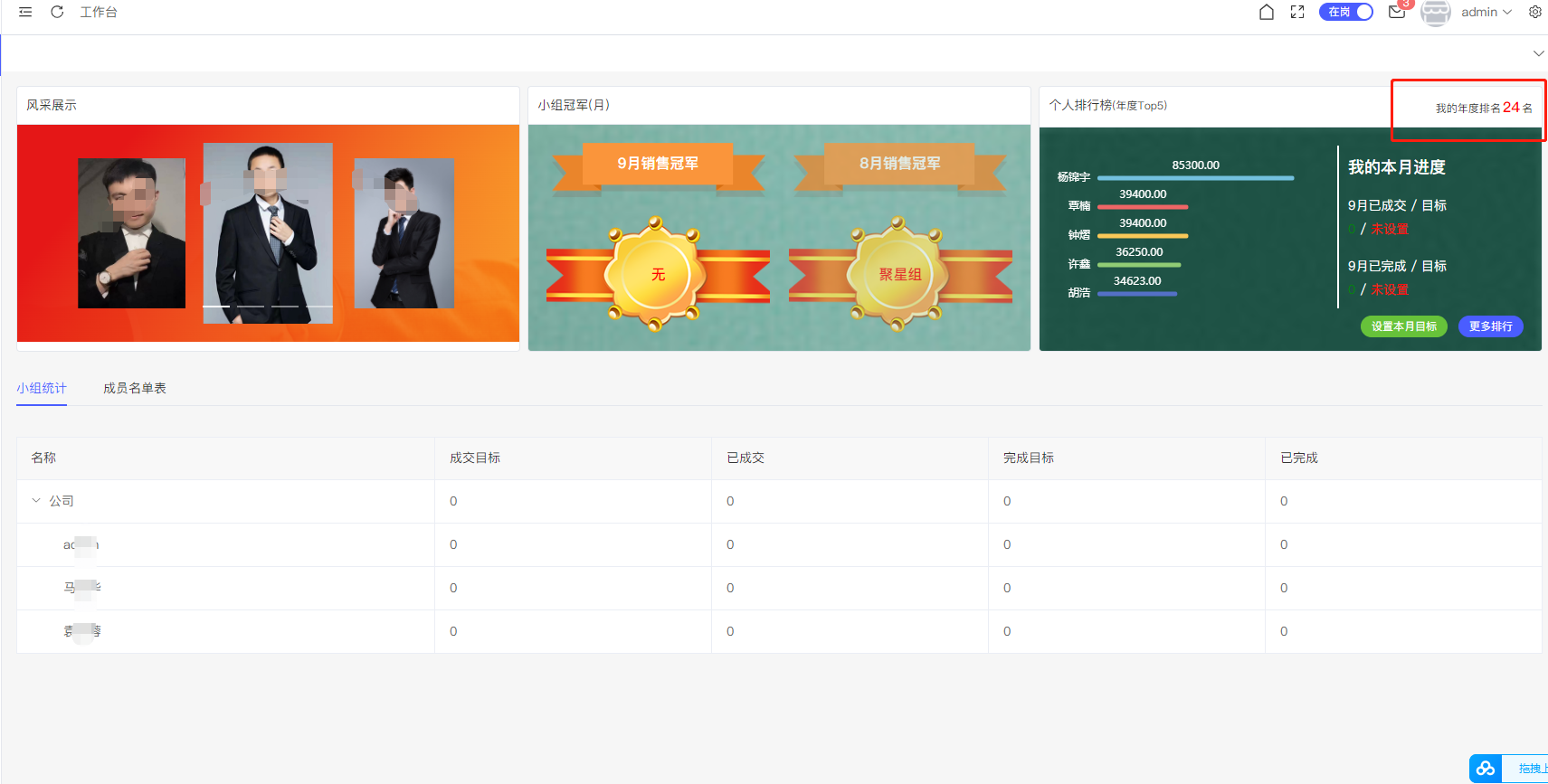Click the 85300.00 ranking progress bar
Image resolution: width=1548 pixels, height=784 pixels.
click(x=1195, y=178)
